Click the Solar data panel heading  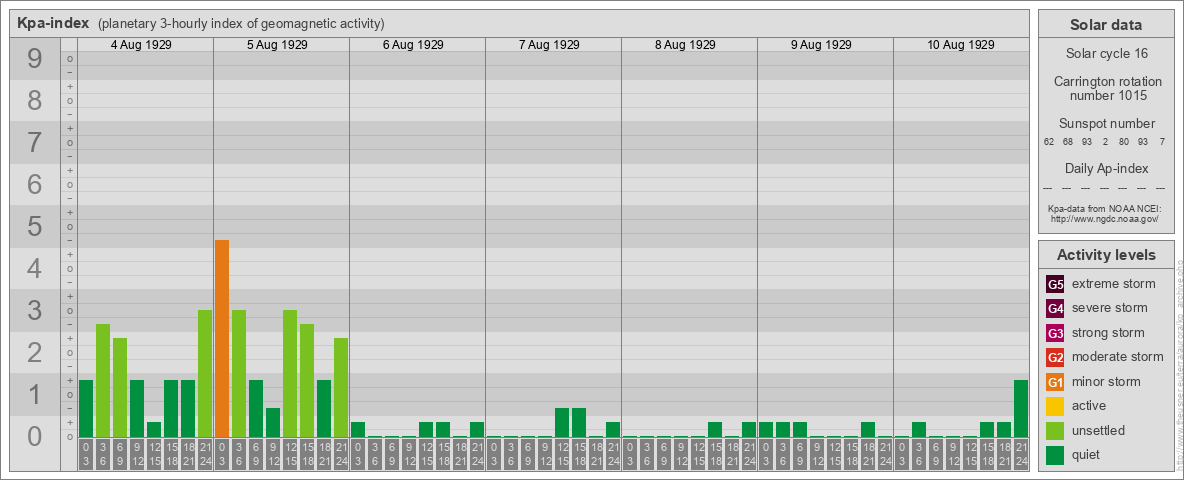(1106, 25)
